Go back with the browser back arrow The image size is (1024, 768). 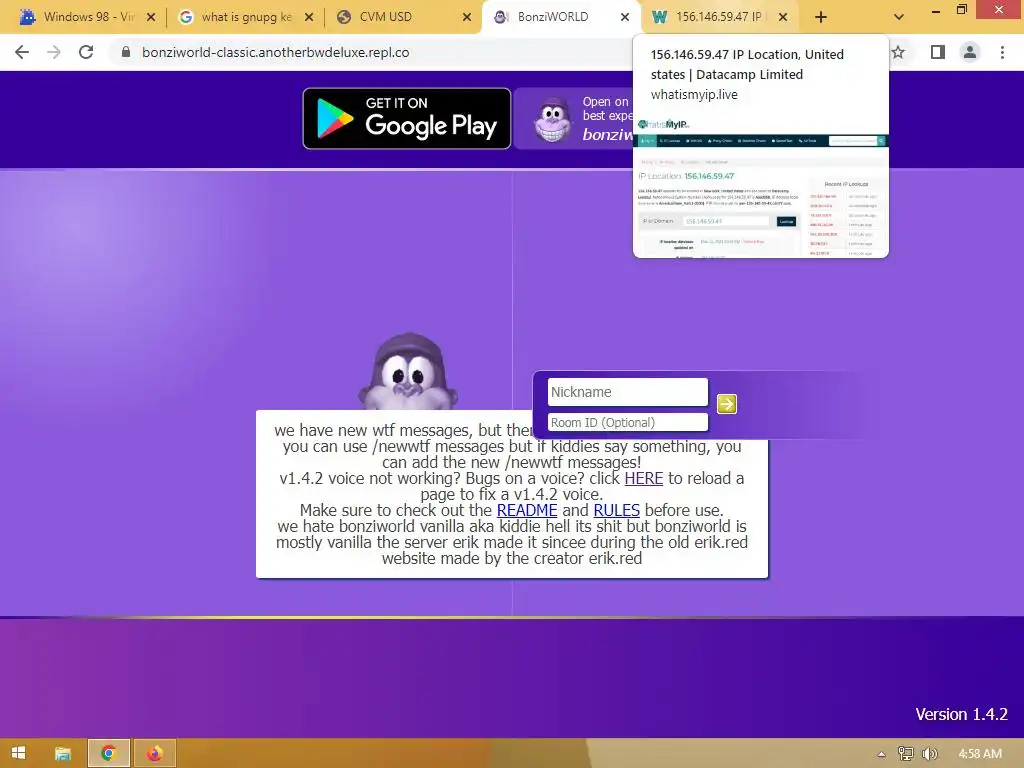click(x=22, y=52)
